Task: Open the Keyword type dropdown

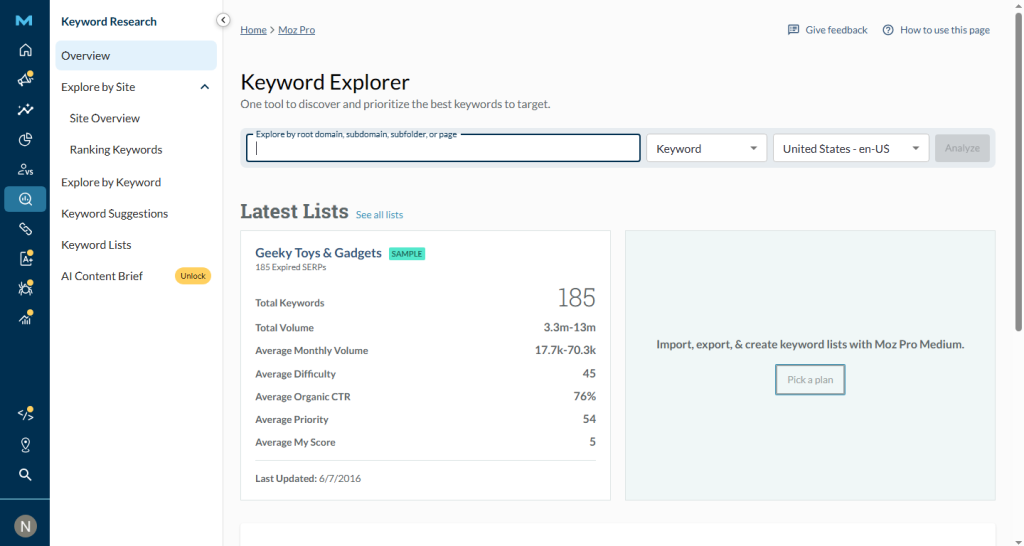Action: pos(707,149)
